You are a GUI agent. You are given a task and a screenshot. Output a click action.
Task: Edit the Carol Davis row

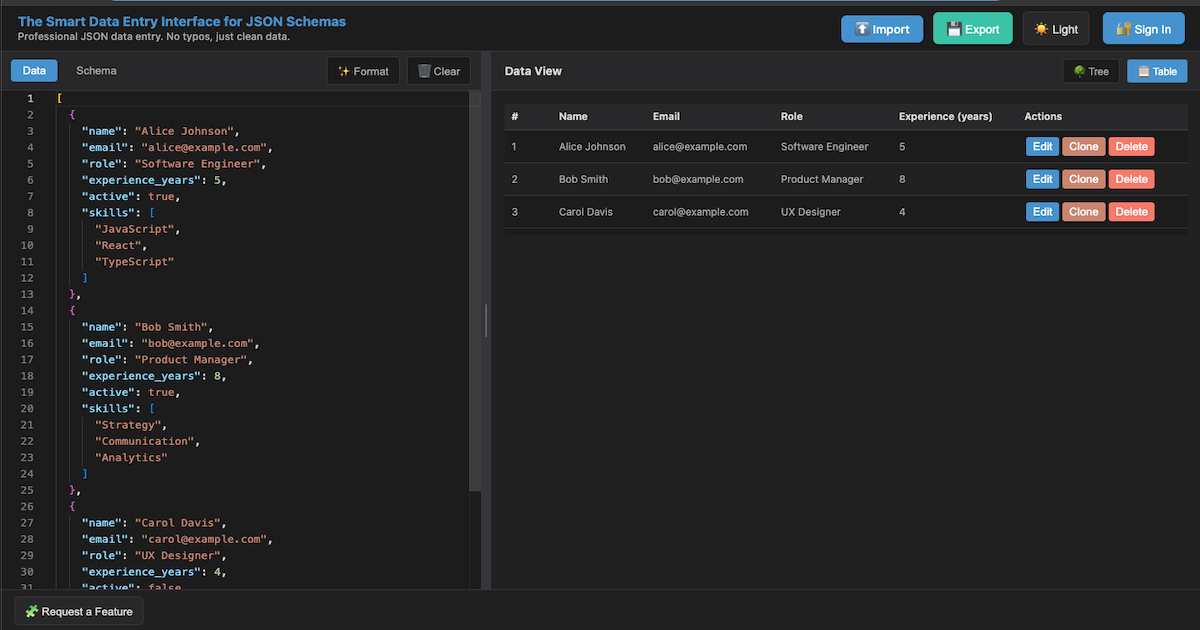coord(1042,212)
